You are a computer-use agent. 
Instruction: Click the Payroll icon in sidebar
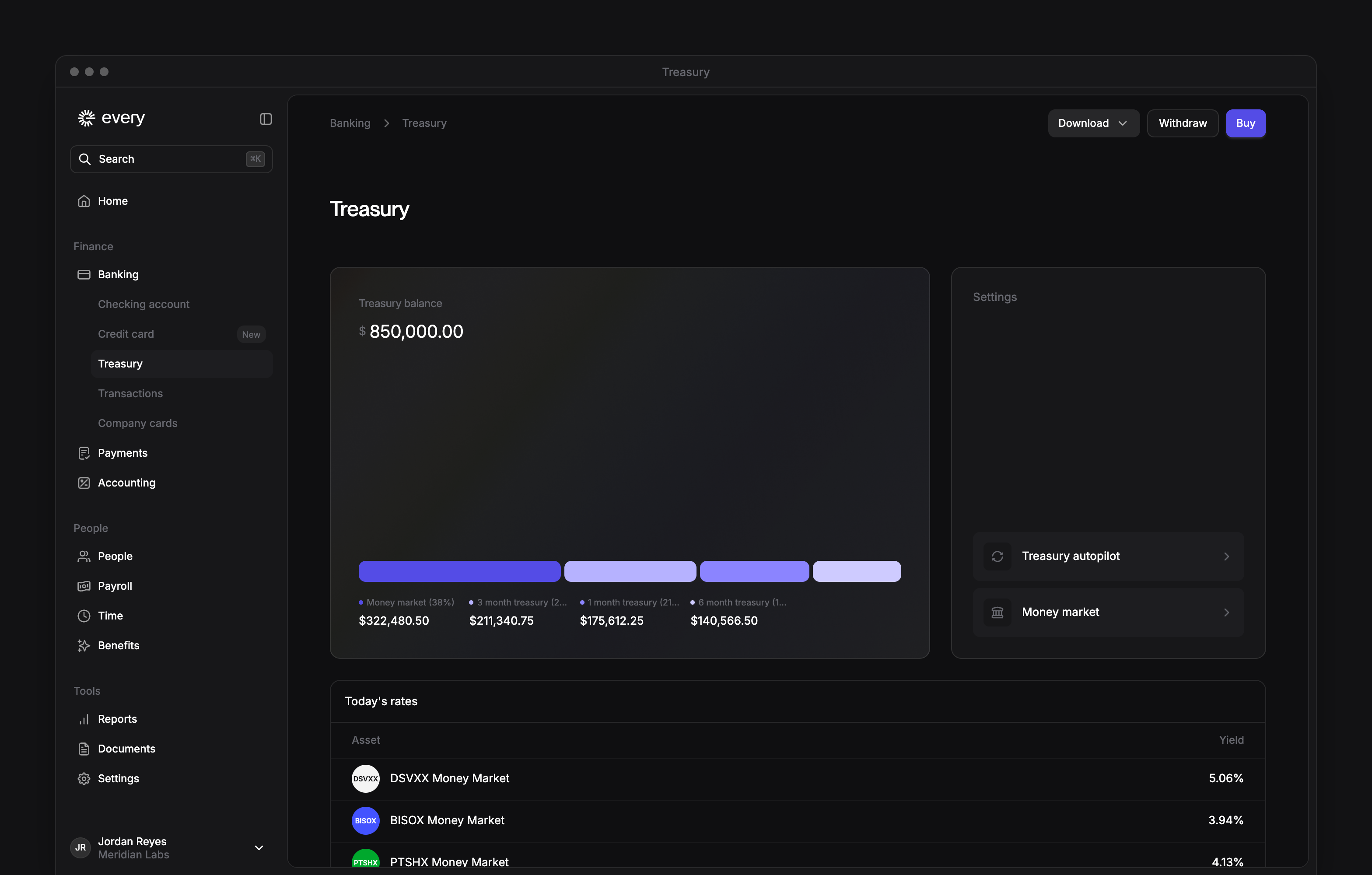pyautogui.click(x=84, y=586)
